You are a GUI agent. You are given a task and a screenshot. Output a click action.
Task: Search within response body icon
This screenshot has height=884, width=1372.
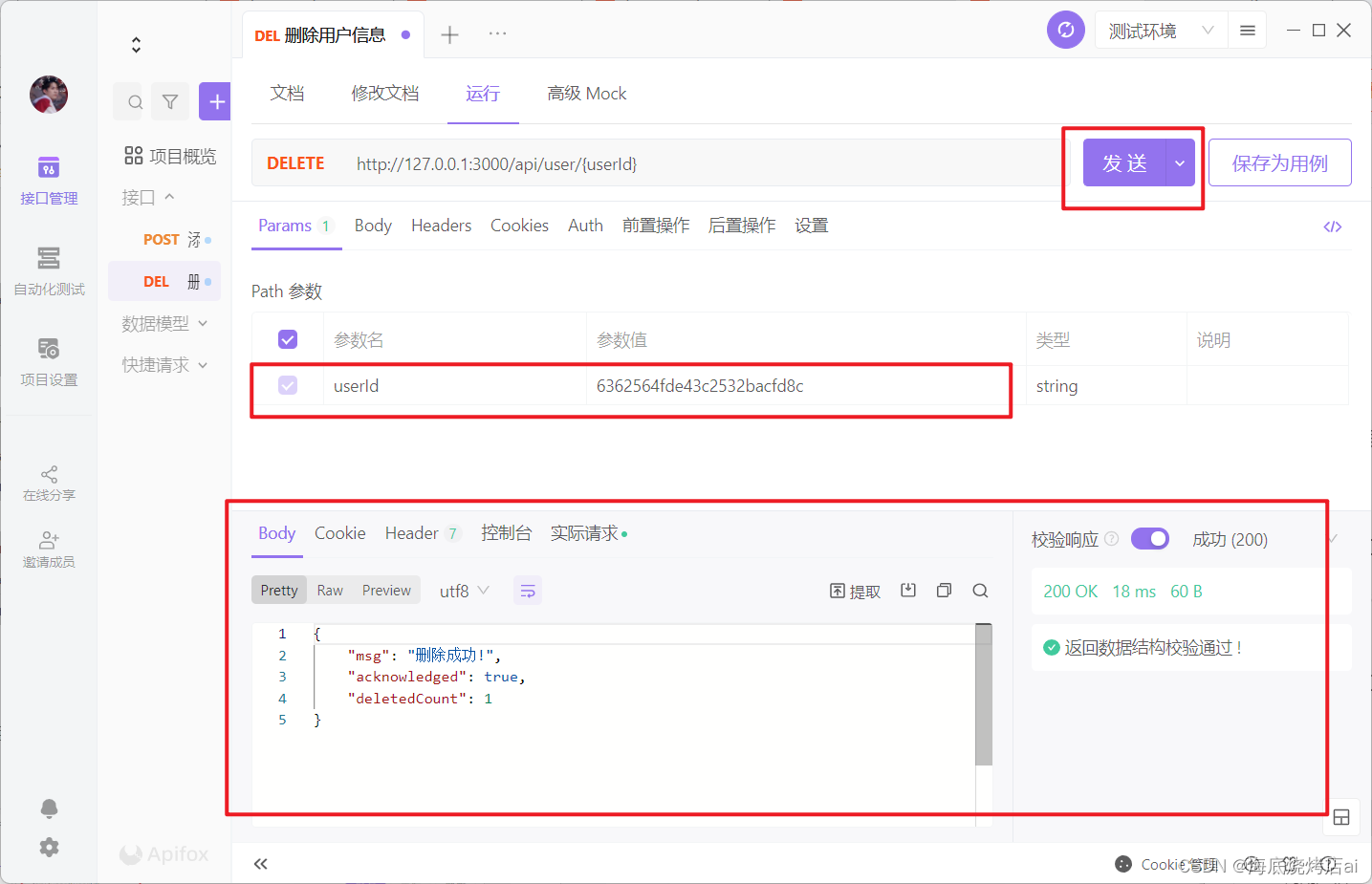coord(980,591)
